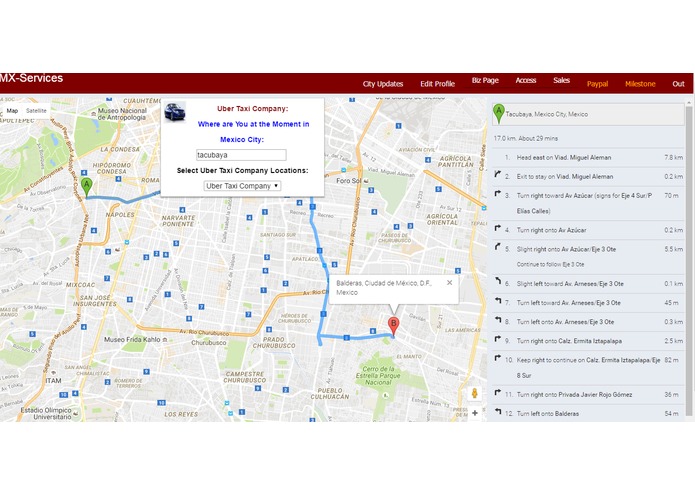Open Biz Page menu item
Viewport: 695px width, 494px height.
click(485, 80)
